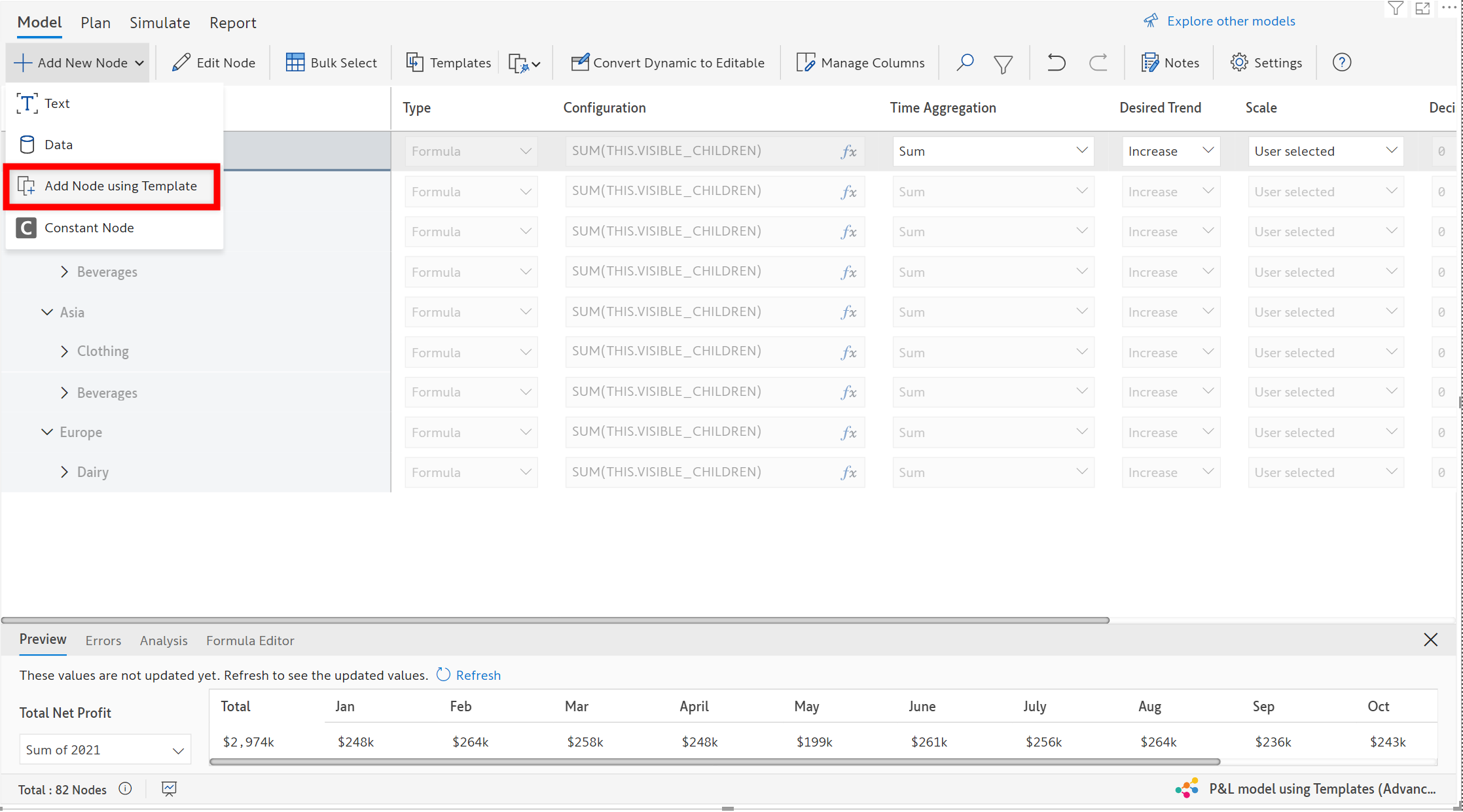The height and width of the screenshot is (812, 1463).
Task: Click the search magnifier icon in toolbar
Action: (x=964, y=63)
